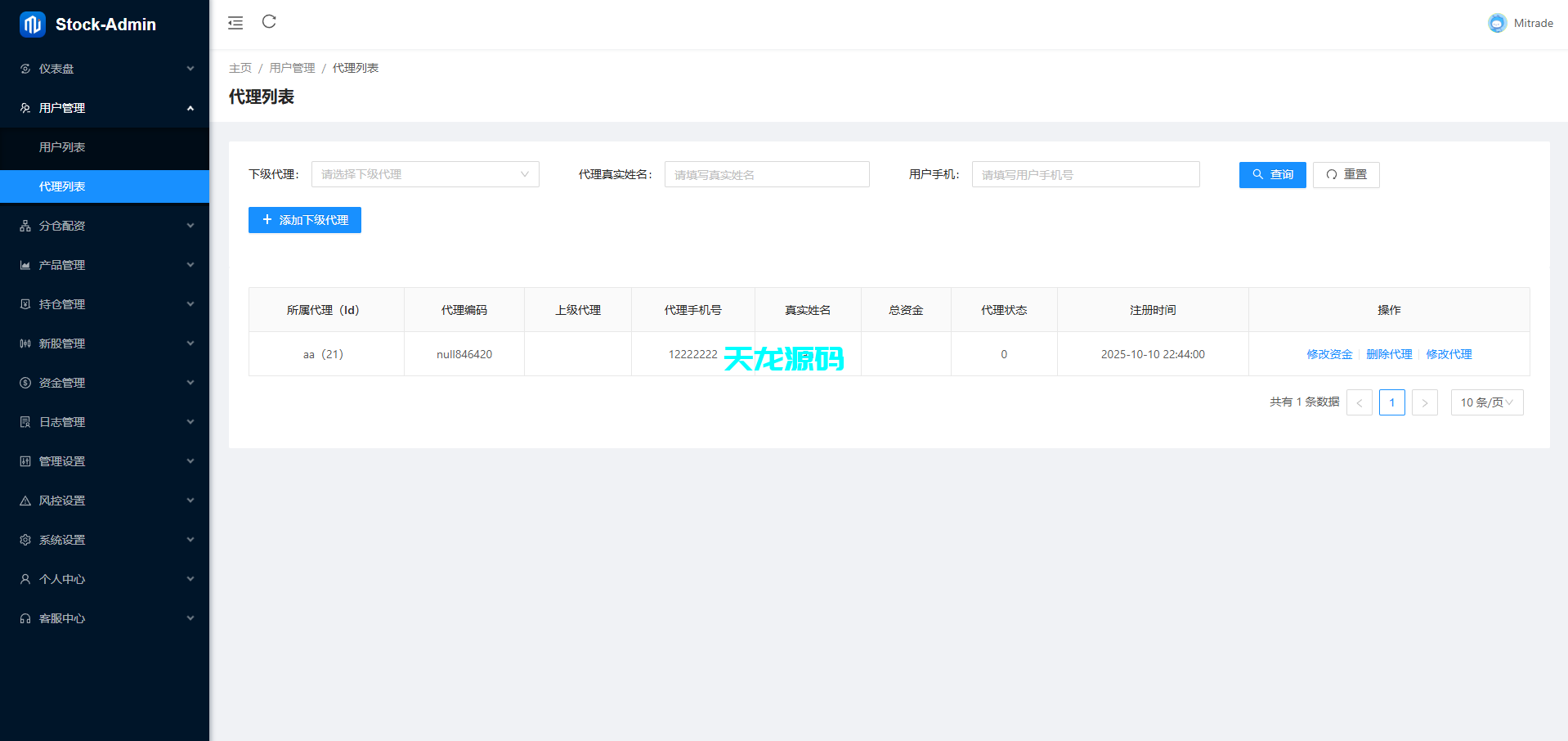Viewport: 1568px width, 741px height.
Task: Select the 仪表盘 dashboard icon in sidebar
Action: click(25, 69)
